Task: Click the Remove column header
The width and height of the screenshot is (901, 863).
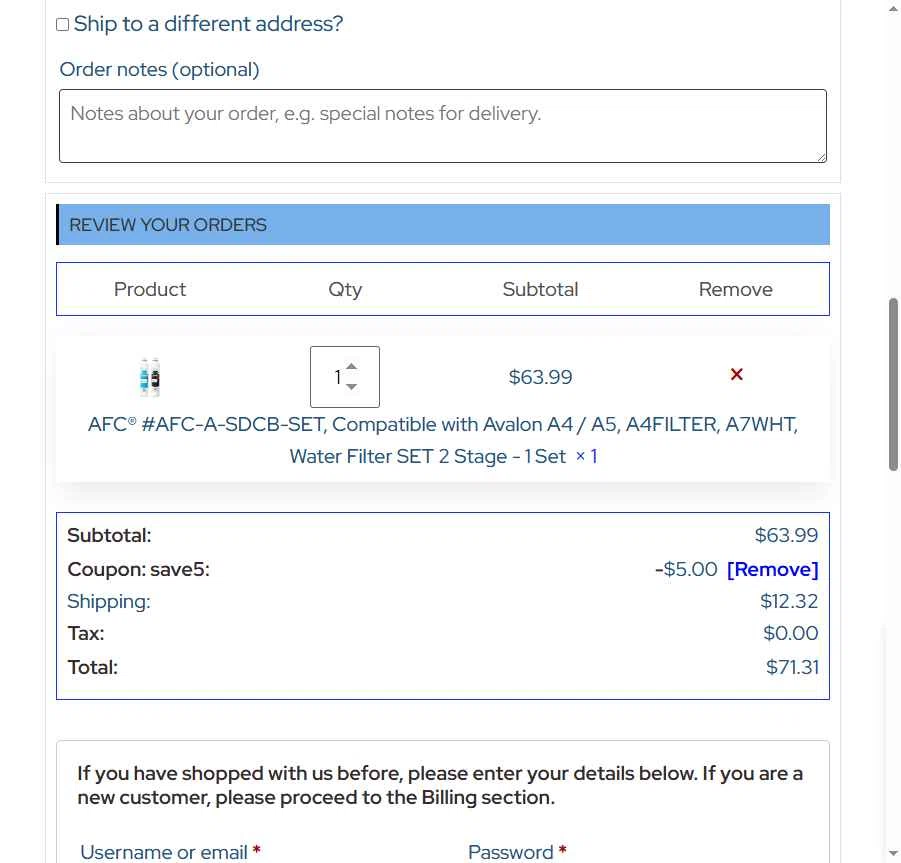Action: click(736, 289)
